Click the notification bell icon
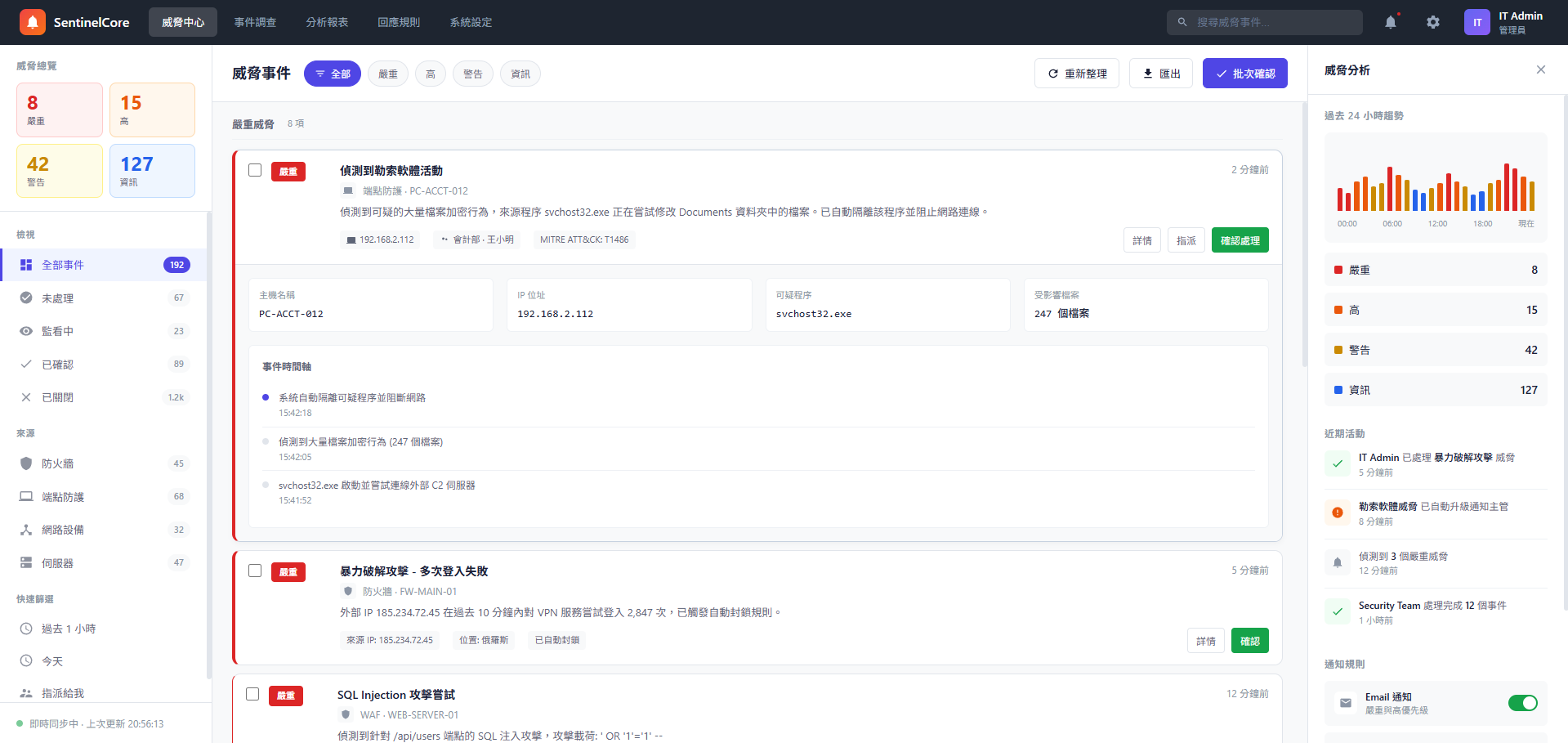The image size is (1568, 743). 1390,22
